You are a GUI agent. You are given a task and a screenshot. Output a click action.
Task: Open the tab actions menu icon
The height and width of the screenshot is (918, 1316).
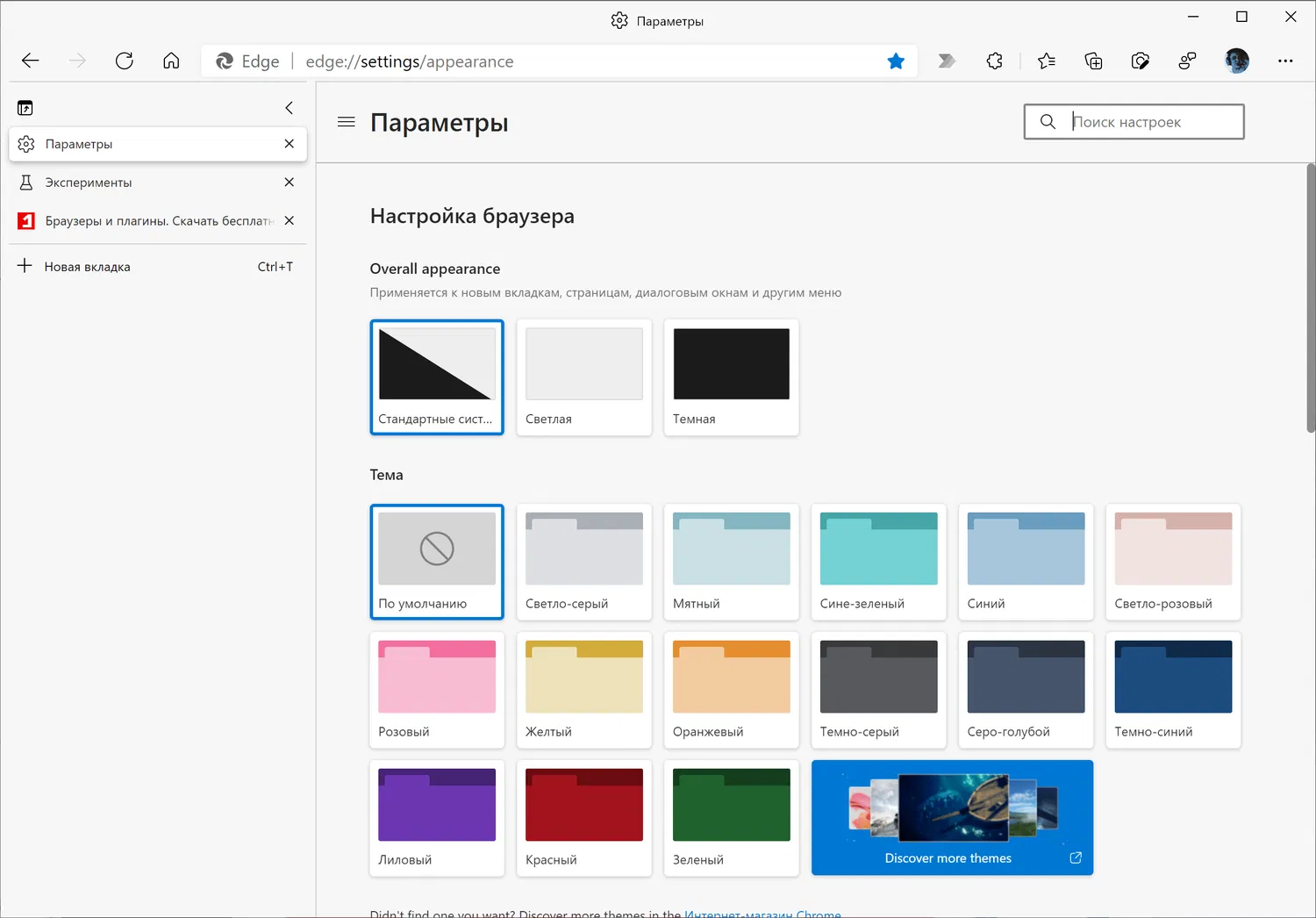pos(25,108)
